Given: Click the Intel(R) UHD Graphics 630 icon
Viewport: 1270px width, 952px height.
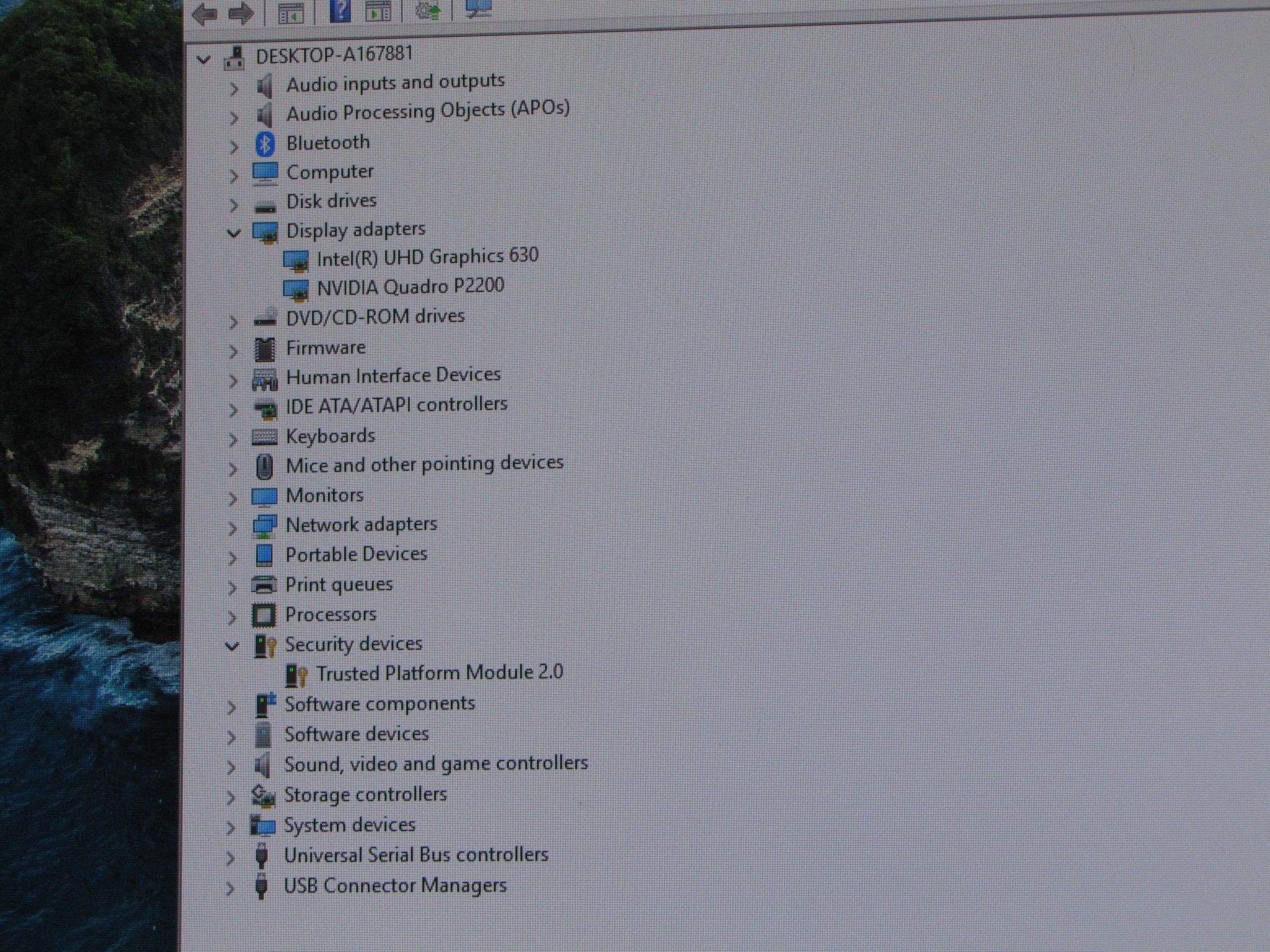Looking at the screenshot, I should [296, 261].
